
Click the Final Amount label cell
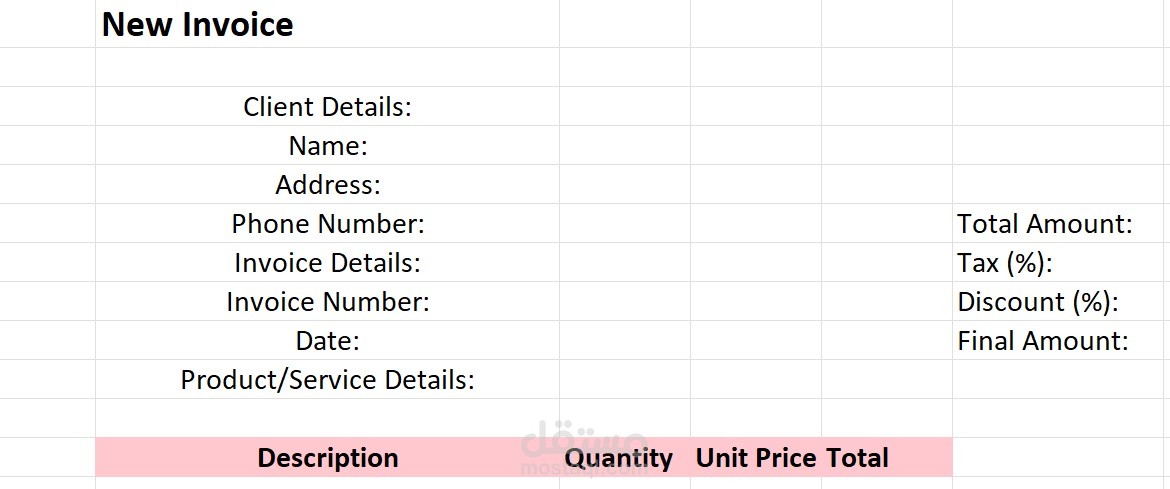pyautogui.click(x=1061, y=340)
